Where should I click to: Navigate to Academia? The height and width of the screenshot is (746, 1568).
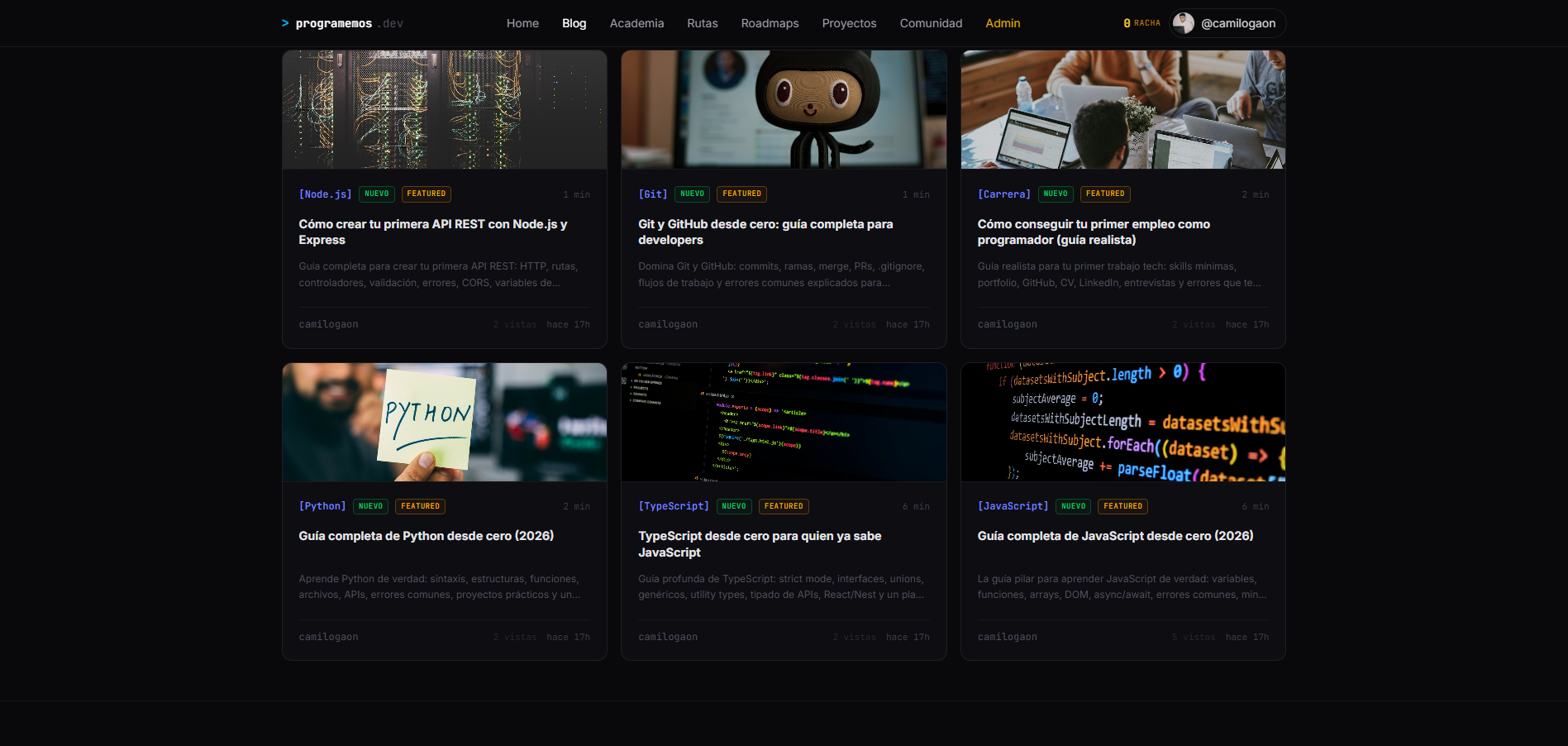click(x=636, y=23)
